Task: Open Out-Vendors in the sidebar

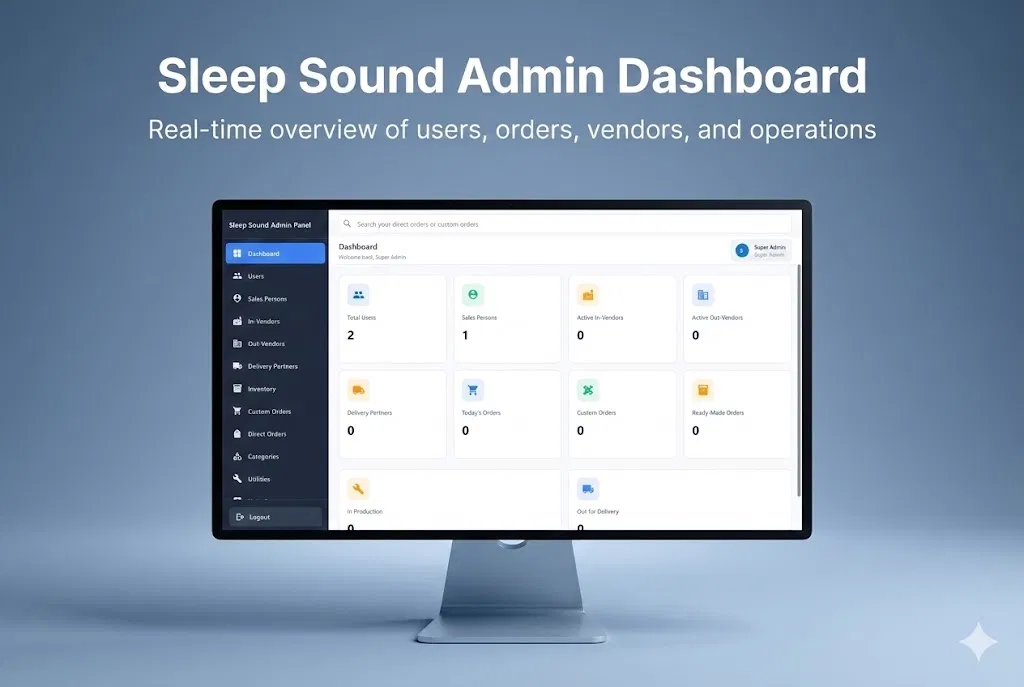Action: 275,344
